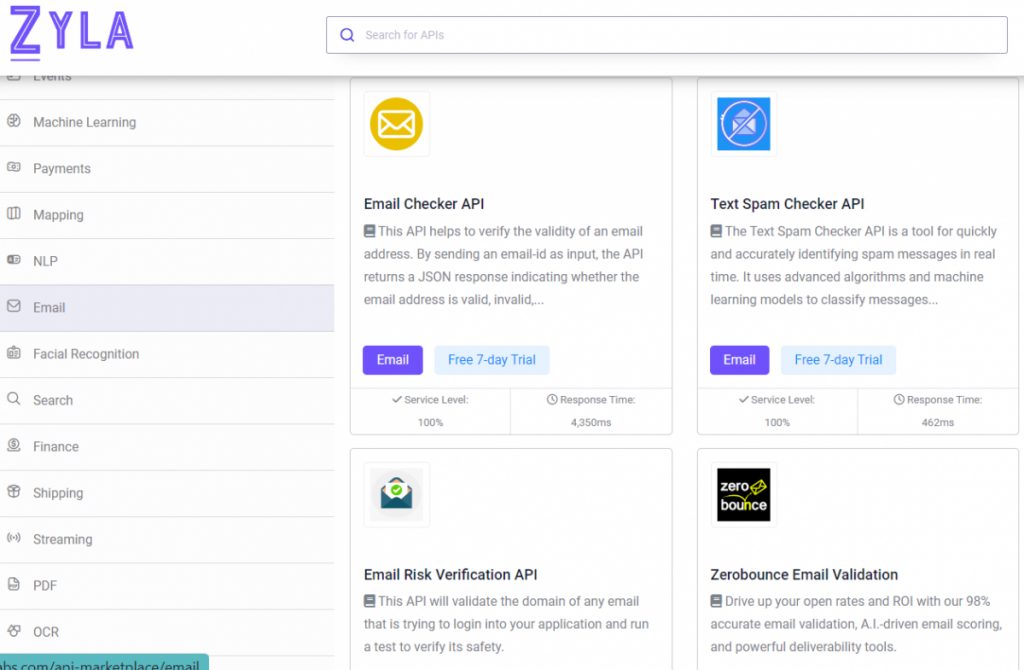The height and width of the screenshot is (670, 1024).
Task: Click the Streaming broadcast icon
Action: click(14, 538)
